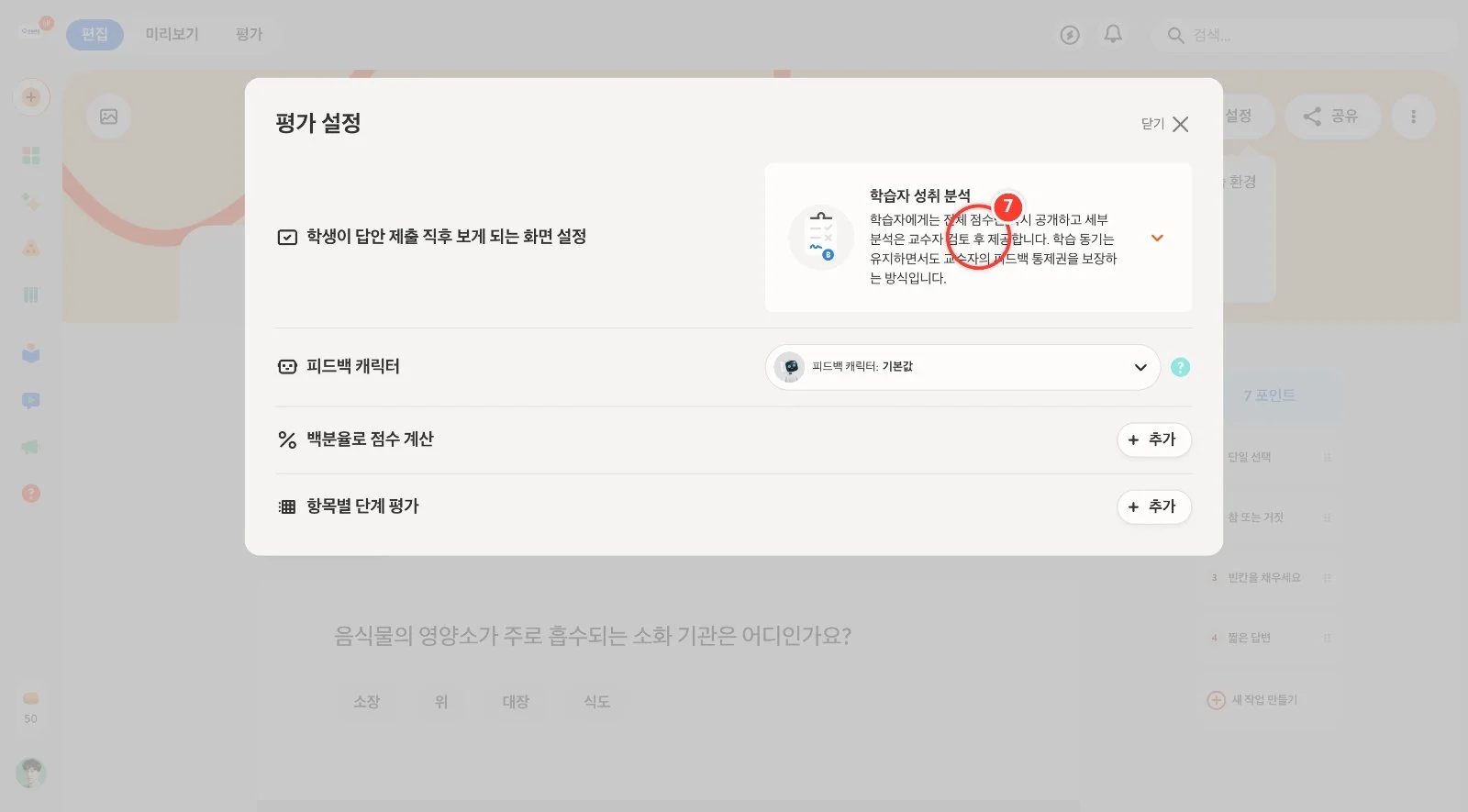Screen dimensions: 1468x812
Task: Click the 학습자 성취 분석 option card
Action: pos(978,238)
